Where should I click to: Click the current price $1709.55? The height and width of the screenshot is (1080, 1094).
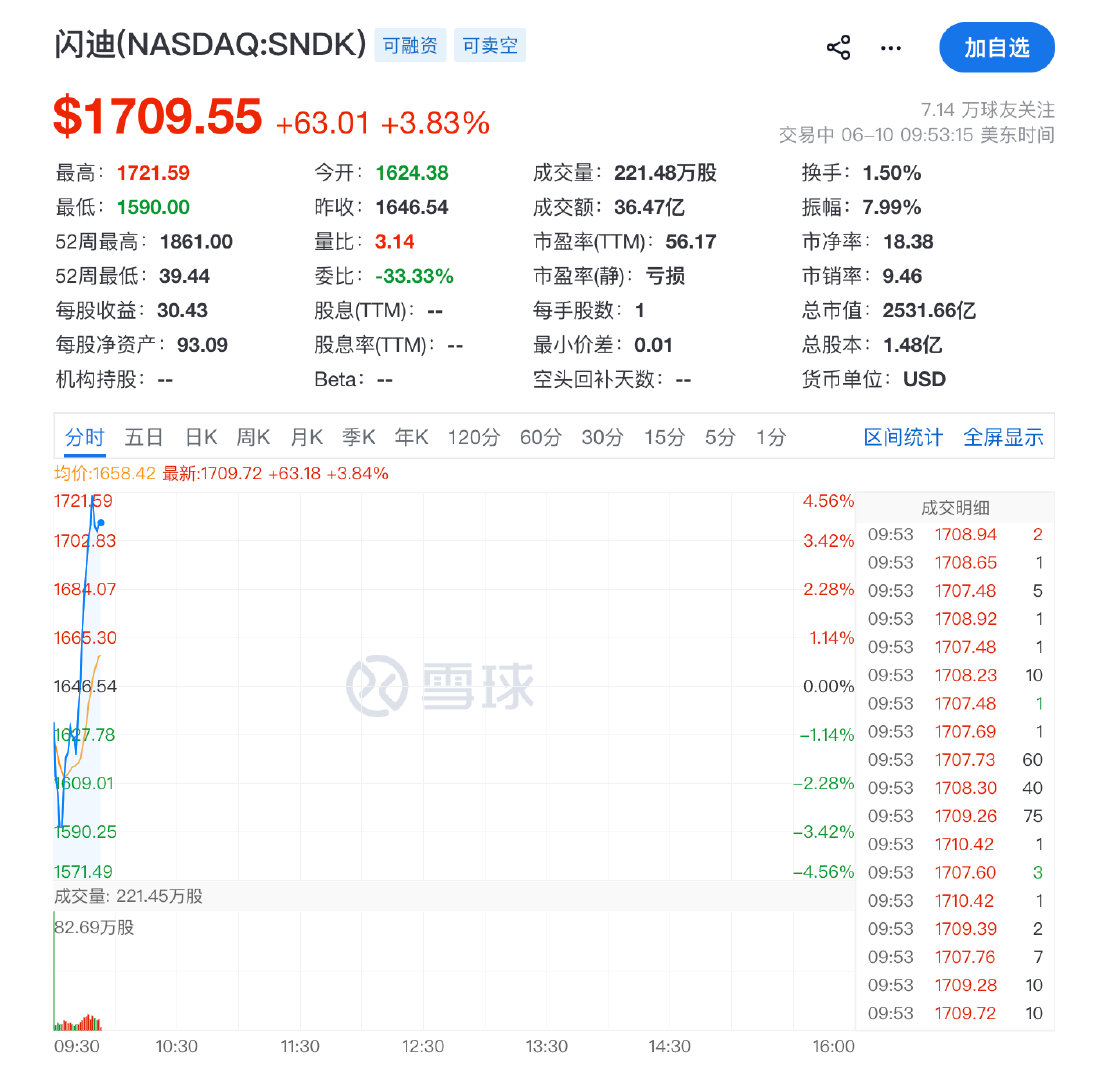[158, 117]
